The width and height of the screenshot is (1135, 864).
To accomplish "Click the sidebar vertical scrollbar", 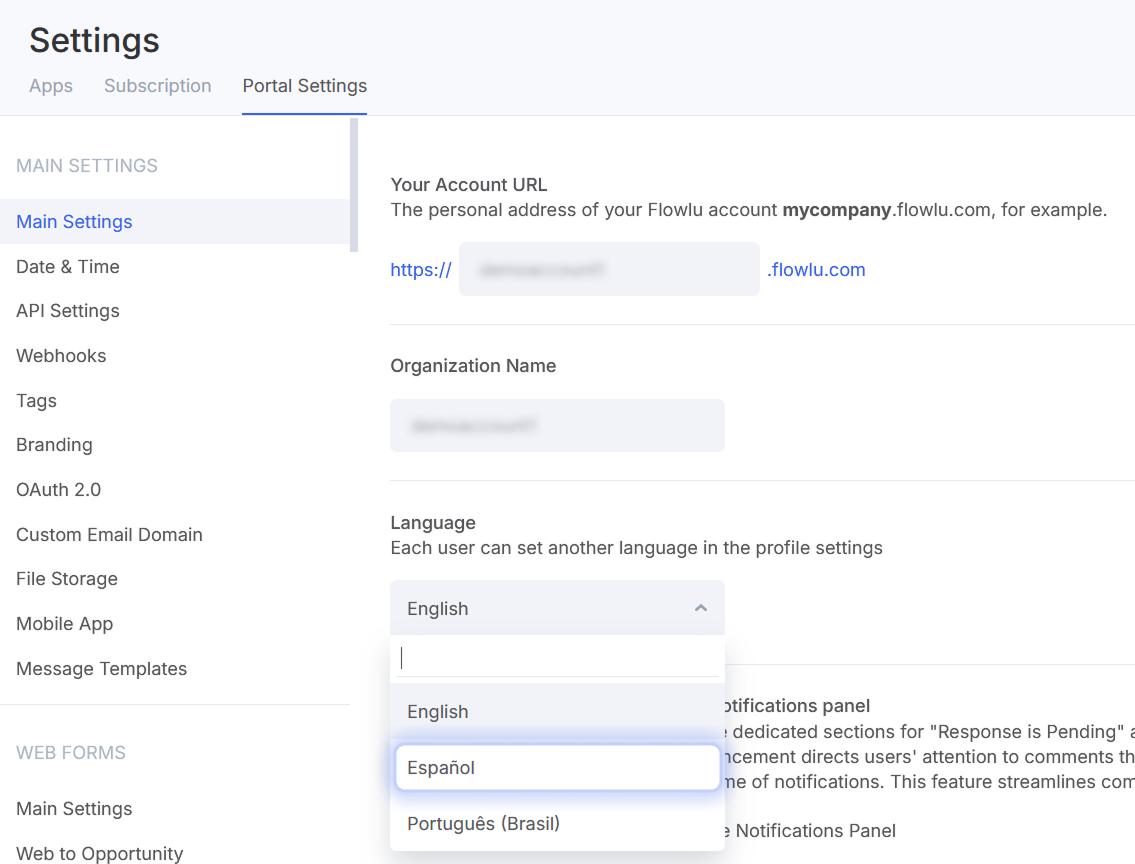I will [x=353, y=185].
